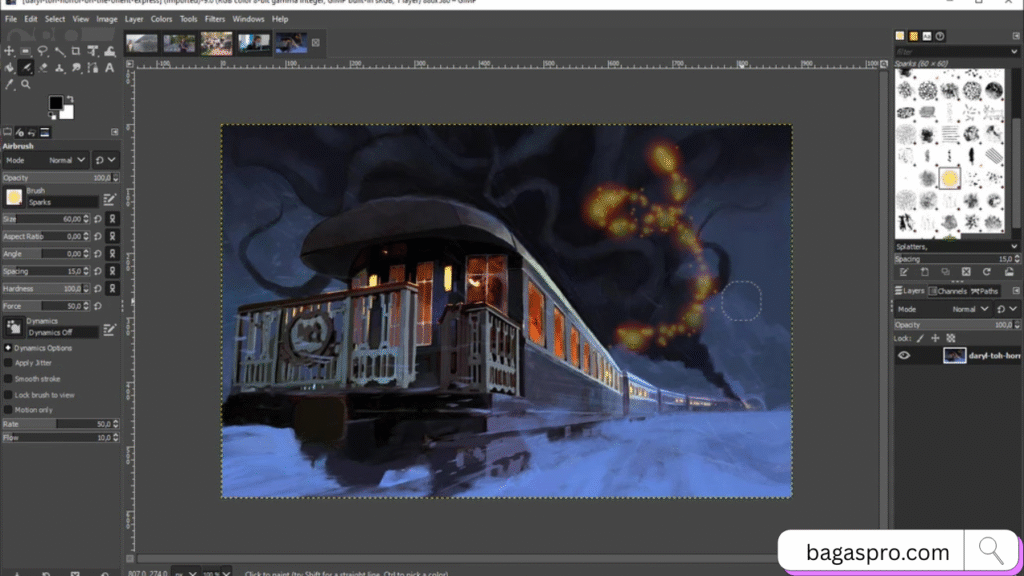The image size is (1024, 576).
Task: Click the Delete brush icon
Action: [966, 272]
